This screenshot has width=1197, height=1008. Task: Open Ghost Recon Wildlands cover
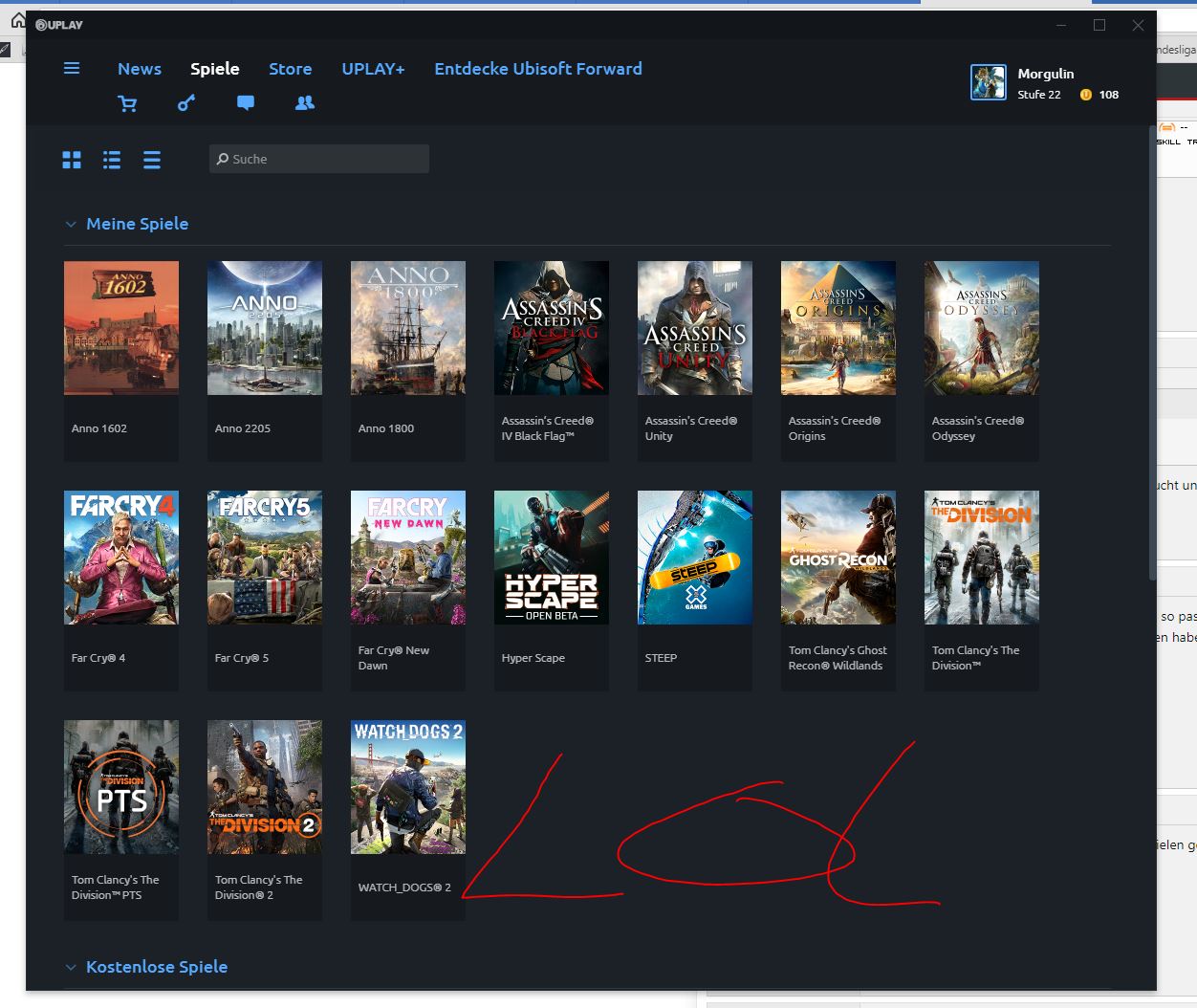[838, 558]
